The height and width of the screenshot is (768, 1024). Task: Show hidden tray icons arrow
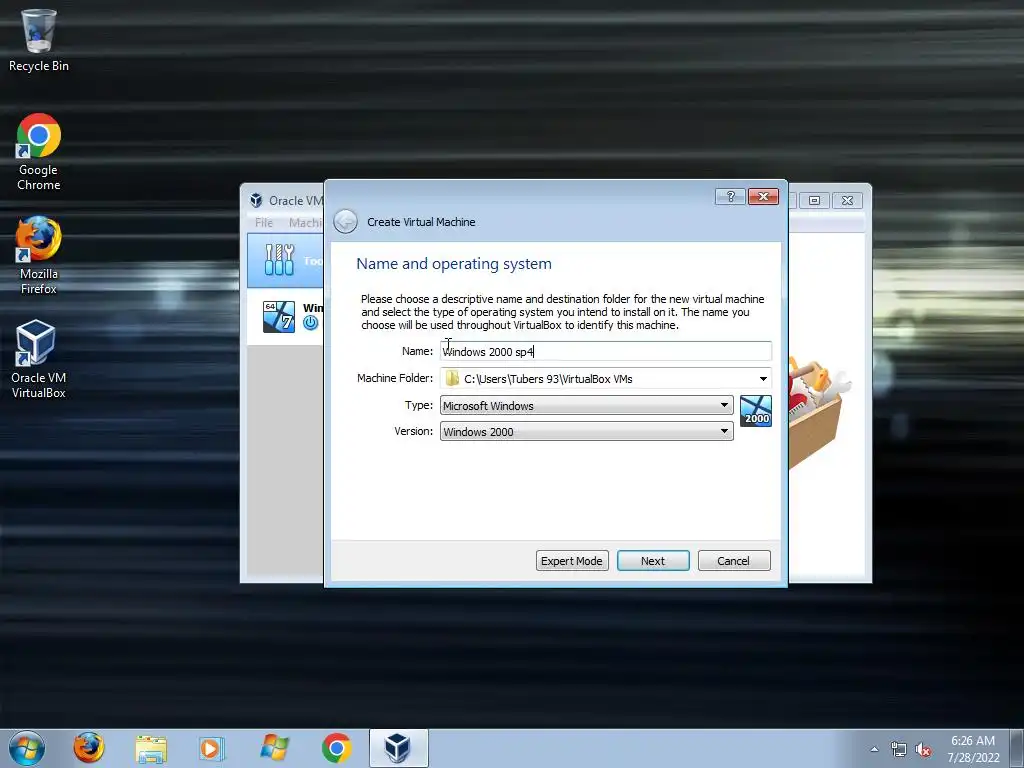[x=874, y=749]
